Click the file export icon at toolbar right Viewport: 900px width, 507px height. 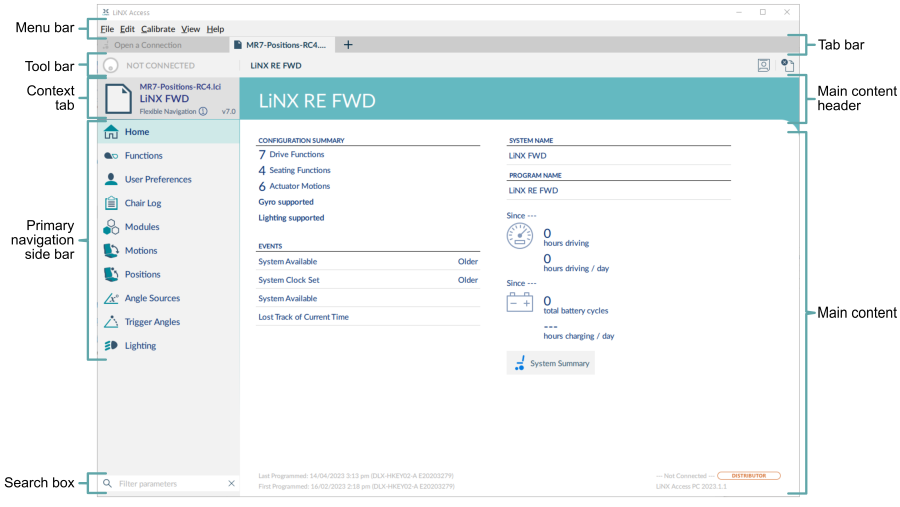788,65
